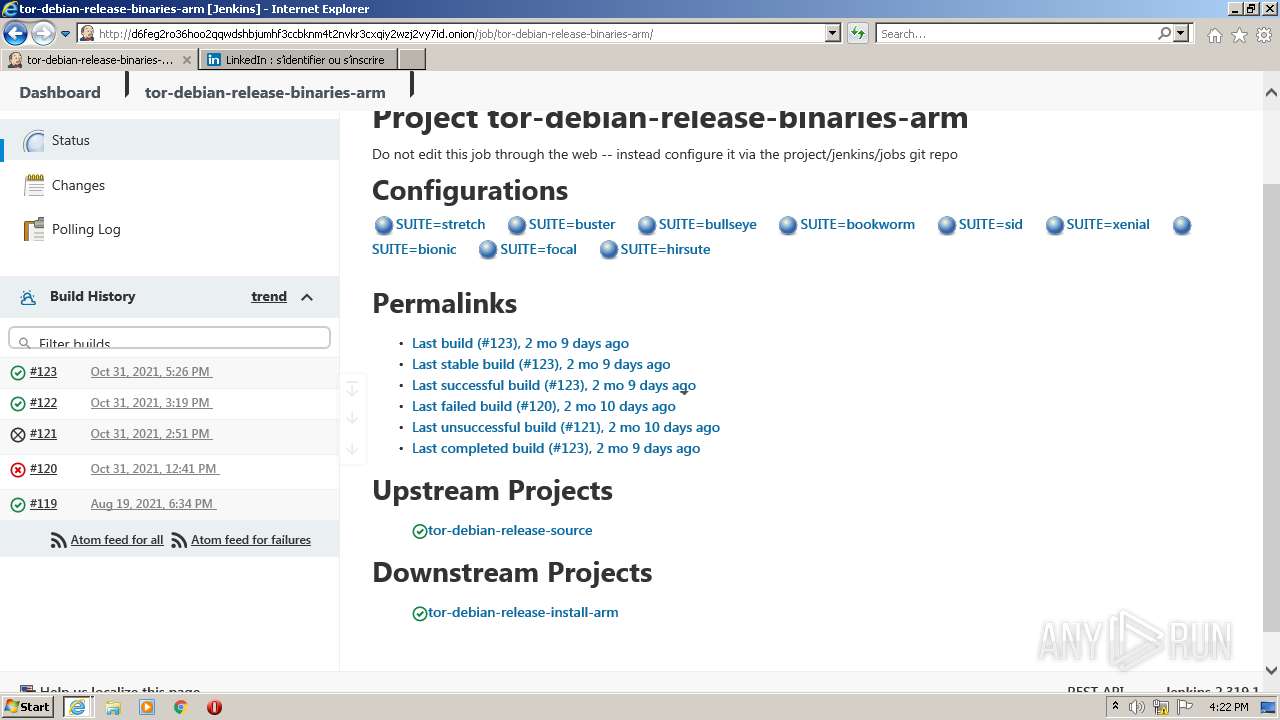Viewport: 1280px width, 720px height.
Task: Click aborted status icon of build #121
Action: point(18,435)
